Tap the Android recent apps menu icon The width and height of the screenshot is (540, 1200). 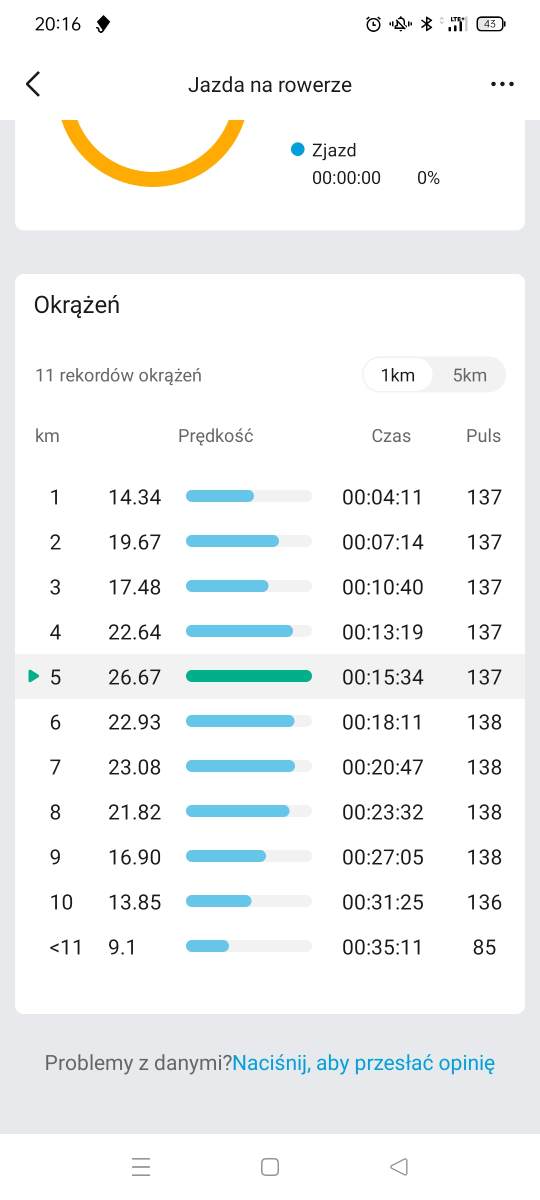pyautogui.click(x=141, y=1166)
